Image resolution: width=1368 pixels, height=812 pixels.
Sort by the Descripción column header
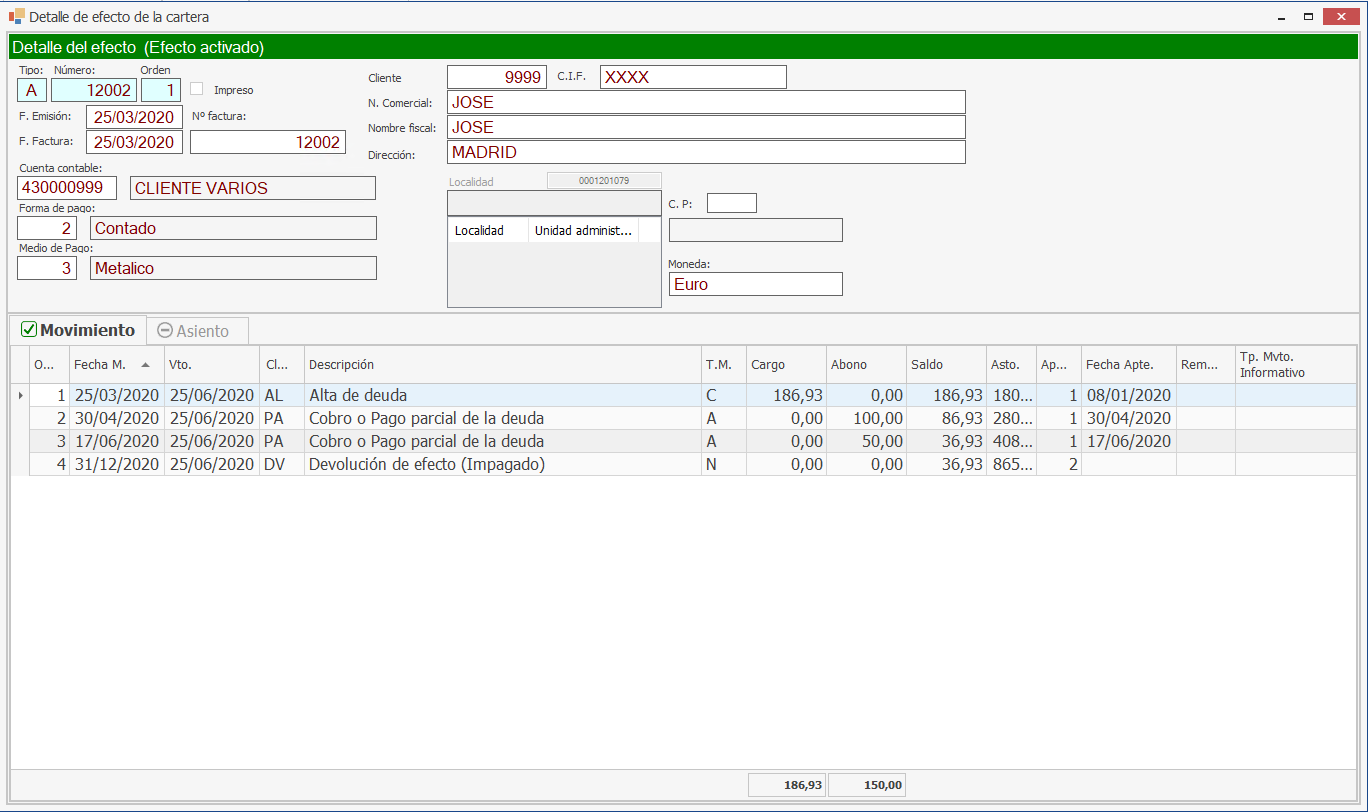click(x=500, y=365)
